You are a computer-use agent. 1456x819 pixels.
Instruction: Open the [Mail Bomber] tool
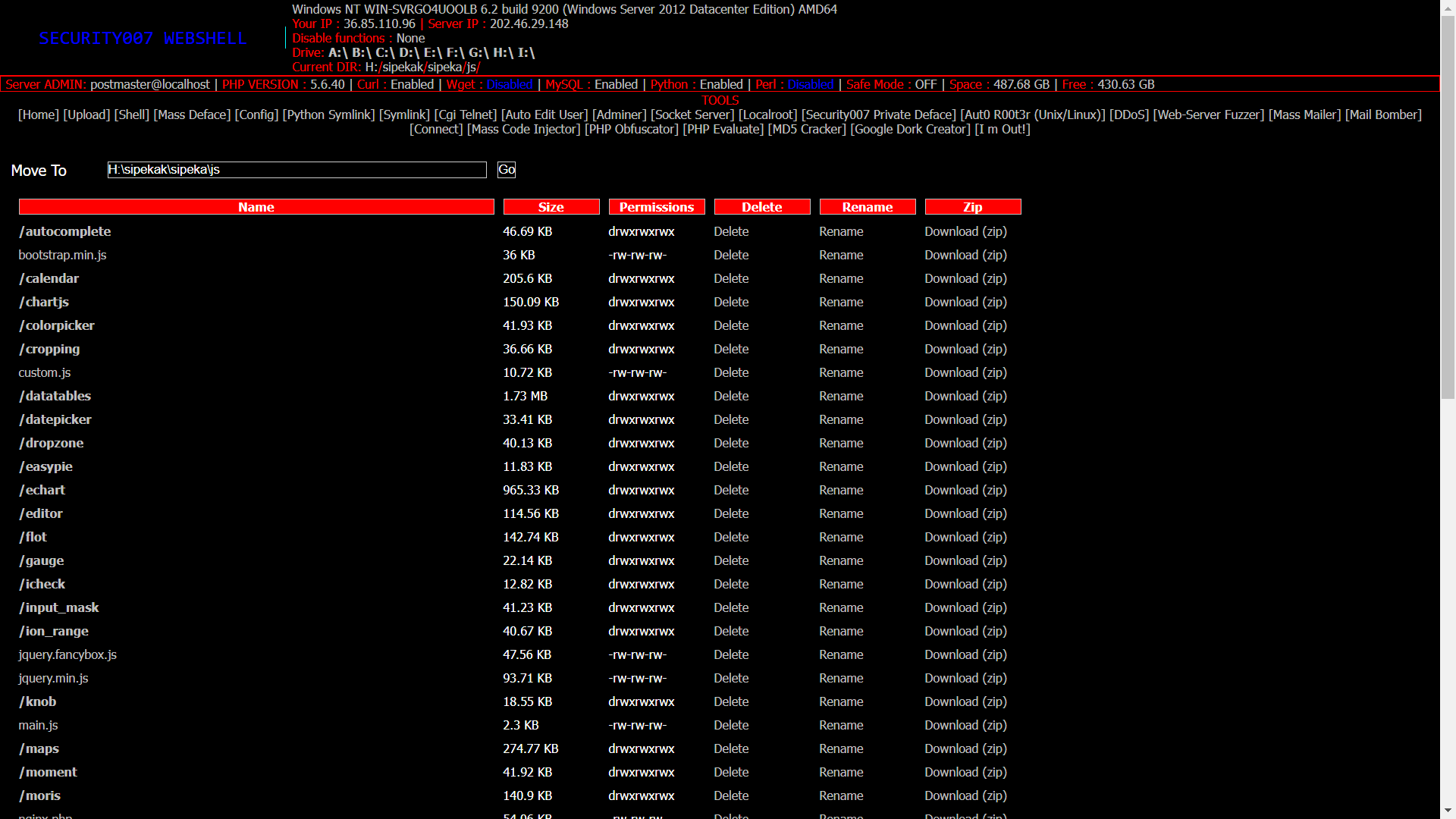[1383, 115]
